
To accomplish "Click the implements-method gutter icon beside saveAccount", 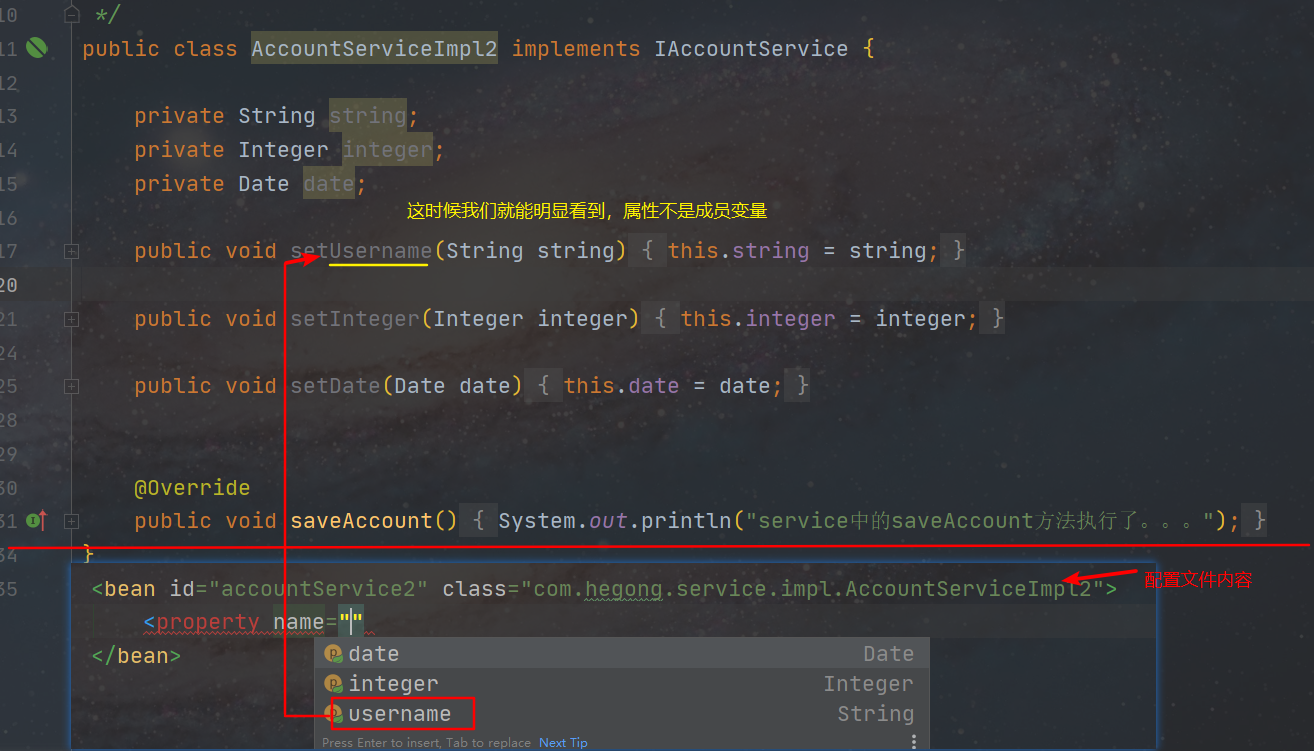I will (x=36, y=520).
